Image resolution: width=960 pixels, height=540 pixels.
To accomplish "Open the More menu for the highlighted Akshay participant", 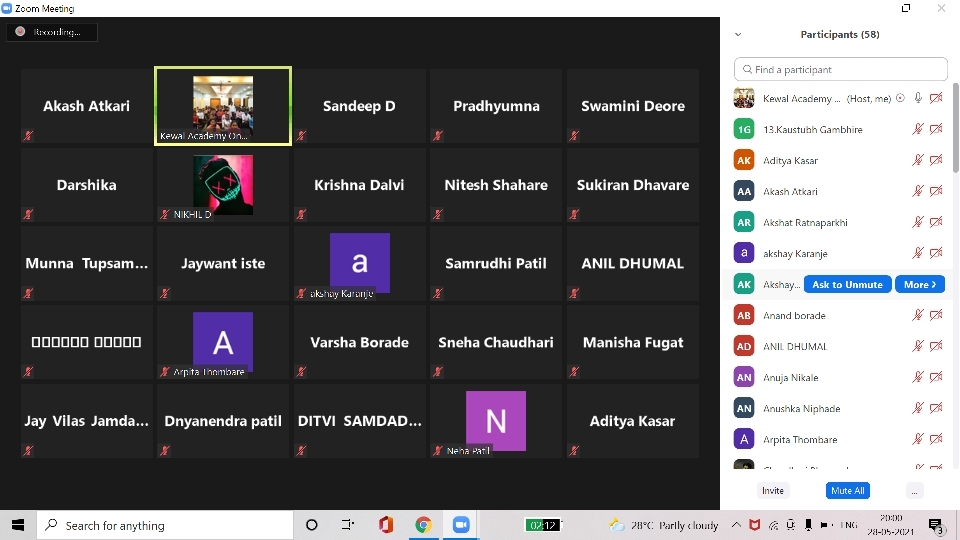I will click(919, 284).
